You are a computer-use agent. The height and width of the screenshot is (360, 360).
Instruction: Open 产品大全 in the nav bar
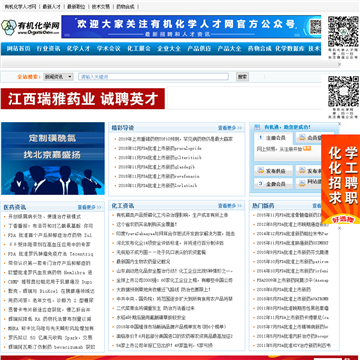pos(229,49)
